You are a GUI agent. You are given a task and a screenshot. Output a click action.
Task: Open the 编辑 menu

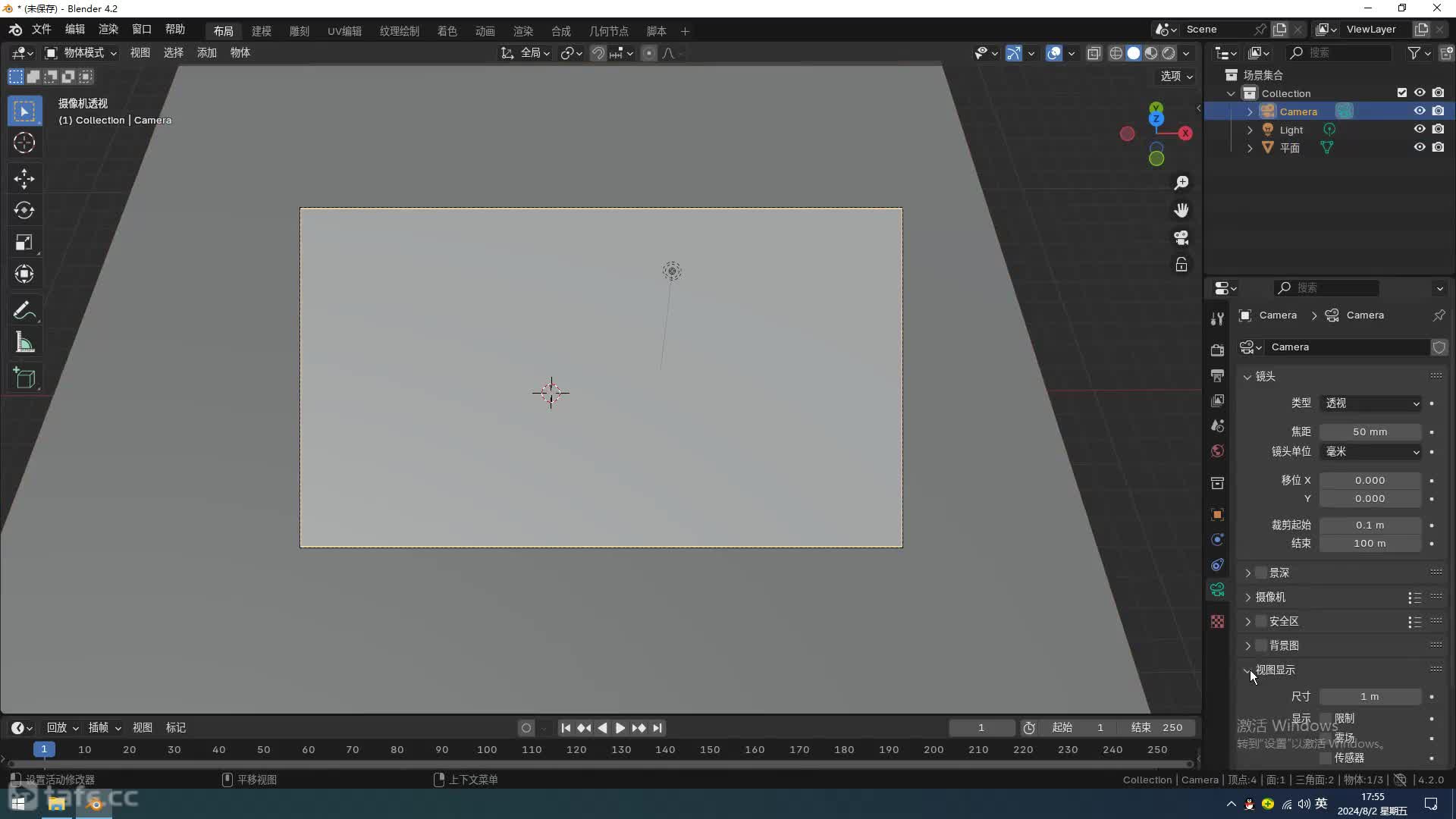74,30
